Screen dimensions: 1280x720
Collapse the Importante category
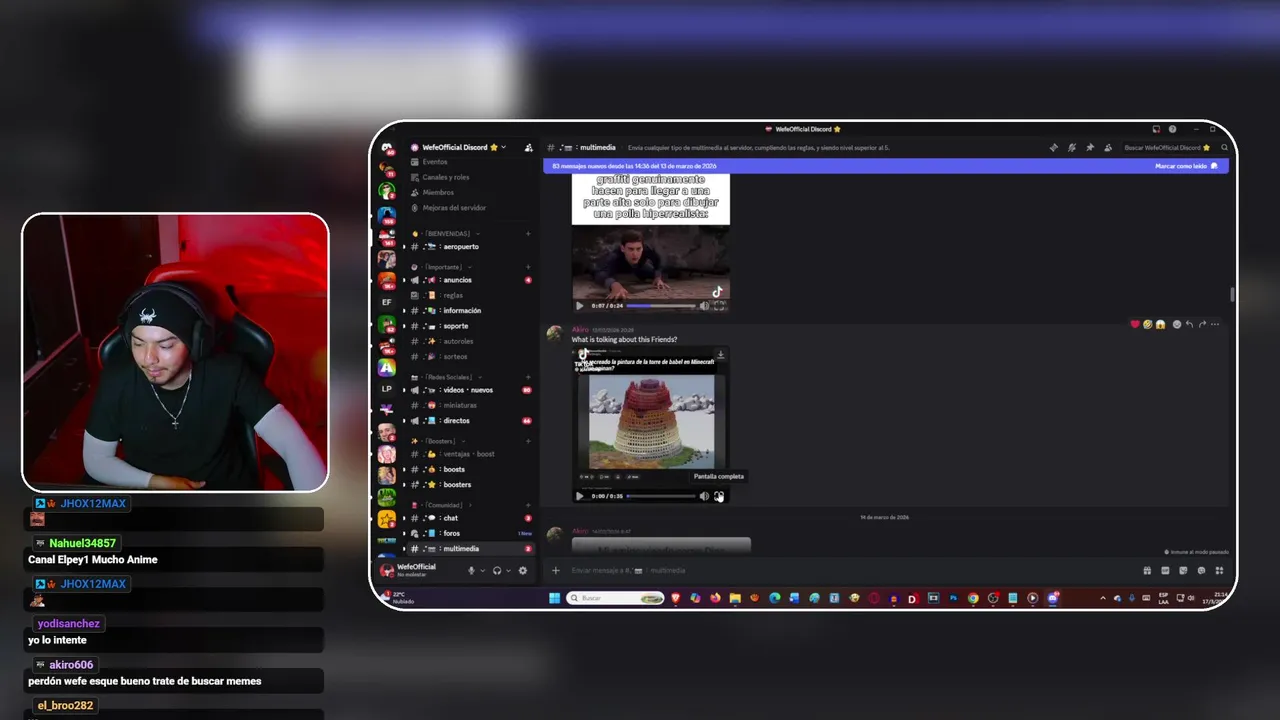click(x=442, y=267)
